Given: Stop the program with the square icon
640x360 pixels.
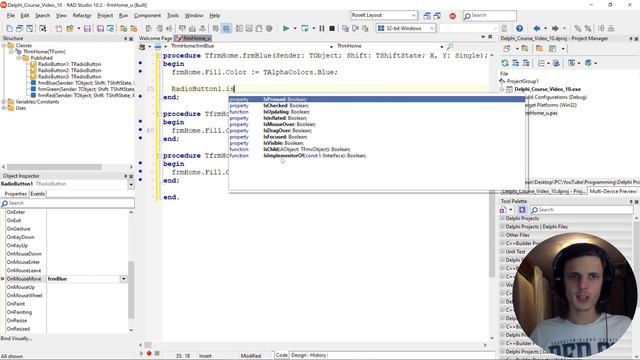Looking at the screenshot, I should 332,29.
